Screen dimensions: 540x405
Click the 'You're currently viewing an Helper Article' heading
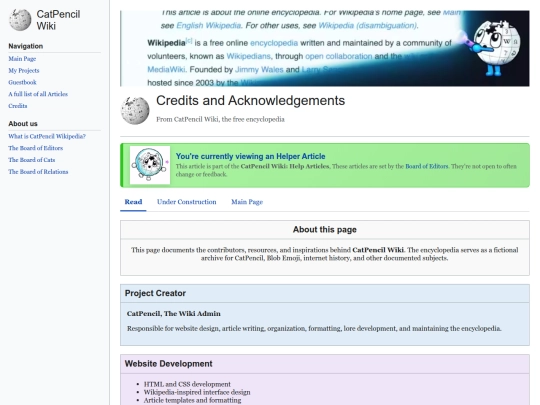pyautogui.click(x=250, y=156)
